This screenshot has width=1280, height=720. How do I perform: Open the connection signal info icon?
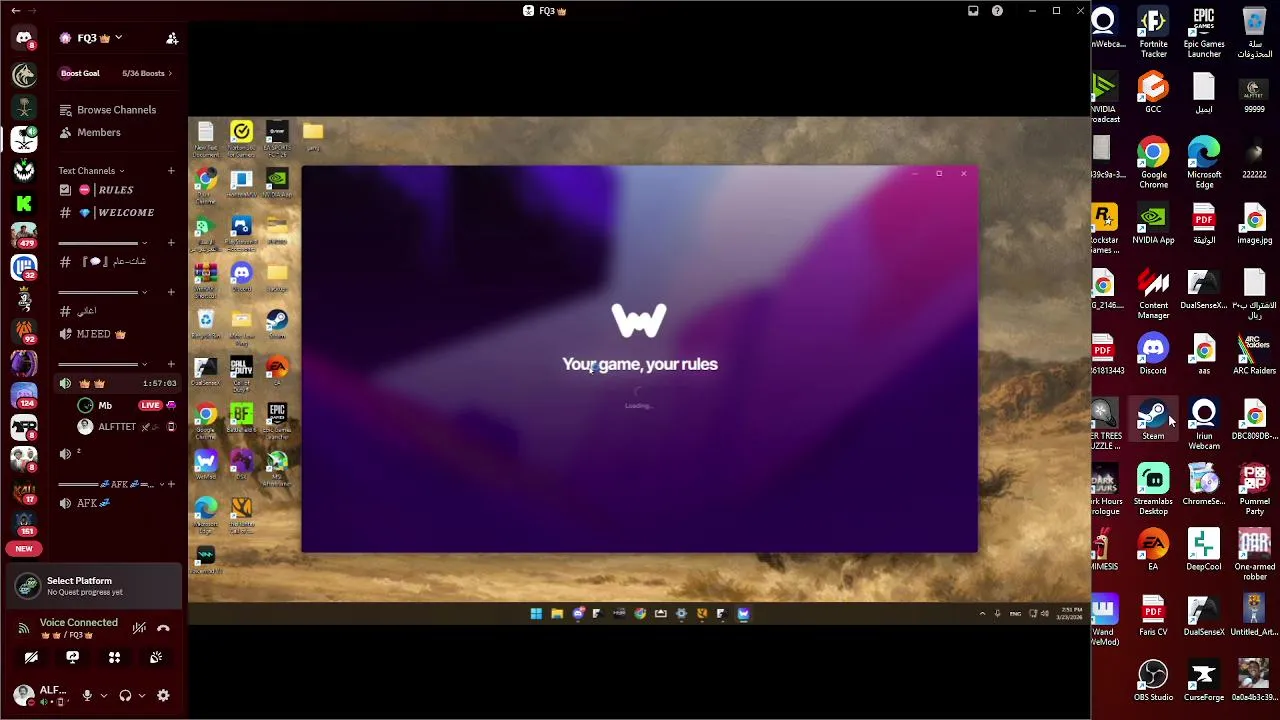tap(23, 628)
